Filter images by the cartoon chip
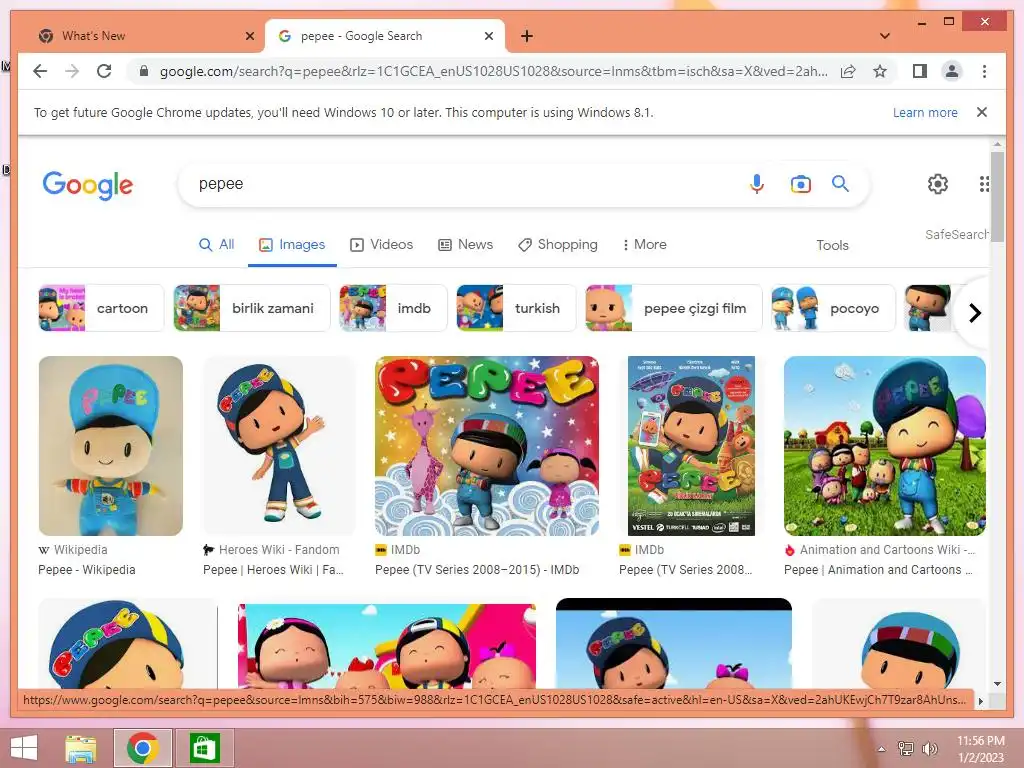1024x768 pixels. (x=101, y=308)
